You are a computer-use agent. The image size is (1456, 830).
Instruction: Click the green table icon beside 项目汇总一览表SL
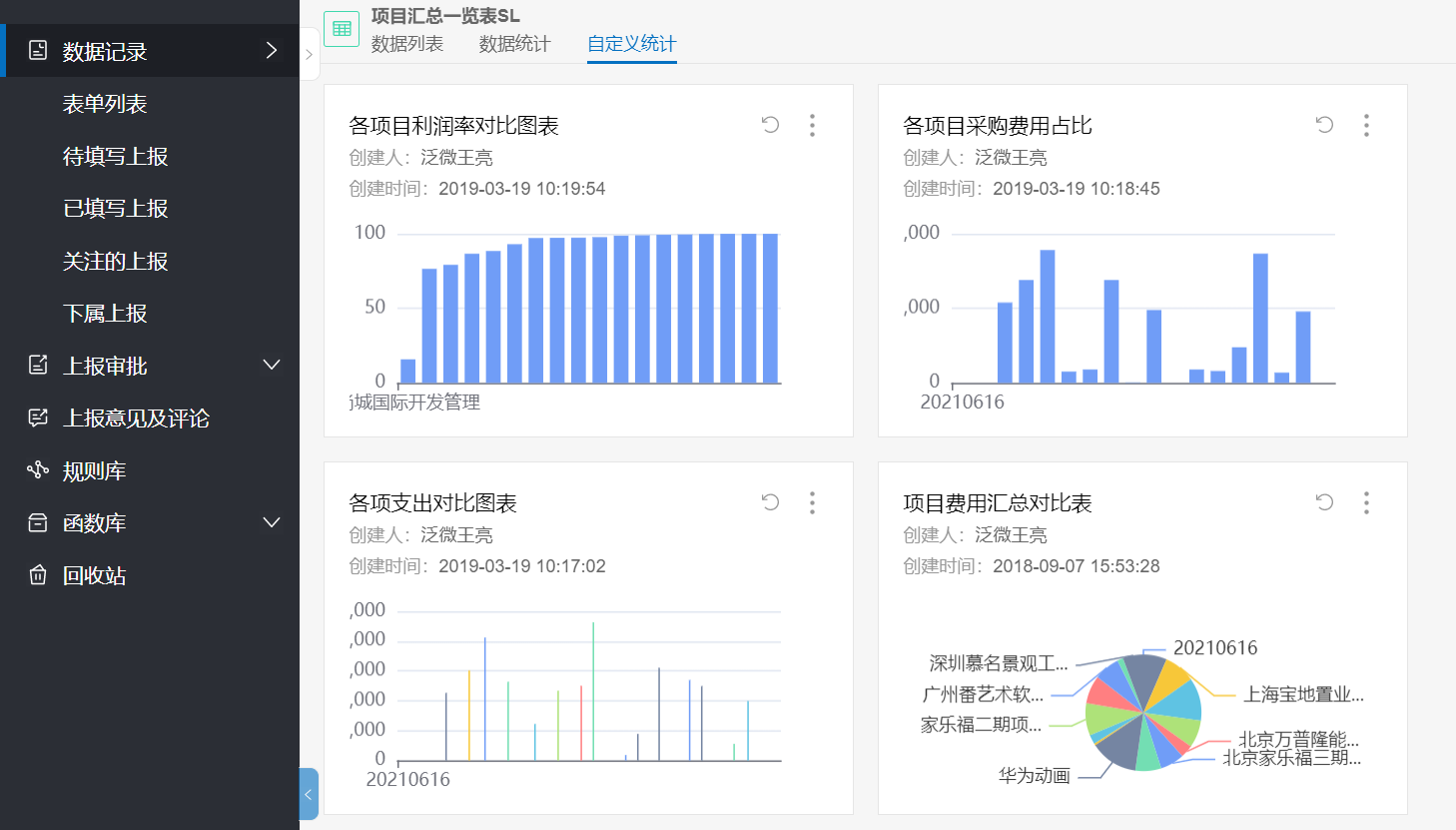click(342, 28)
